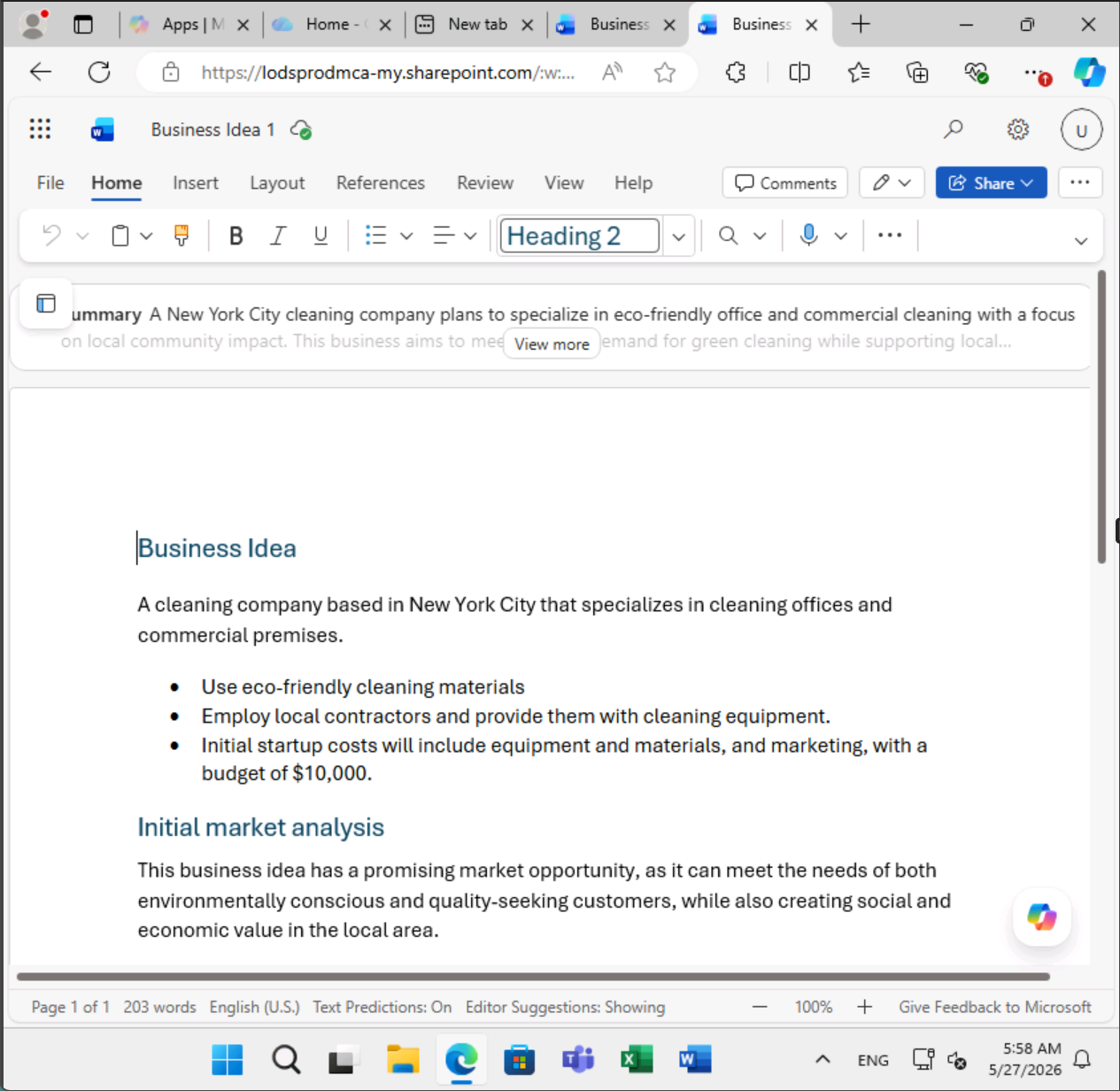Viewport: 1120px width, 1091px height.
Task: Click the horizontal scrollbar under the document
Action: 533,977
